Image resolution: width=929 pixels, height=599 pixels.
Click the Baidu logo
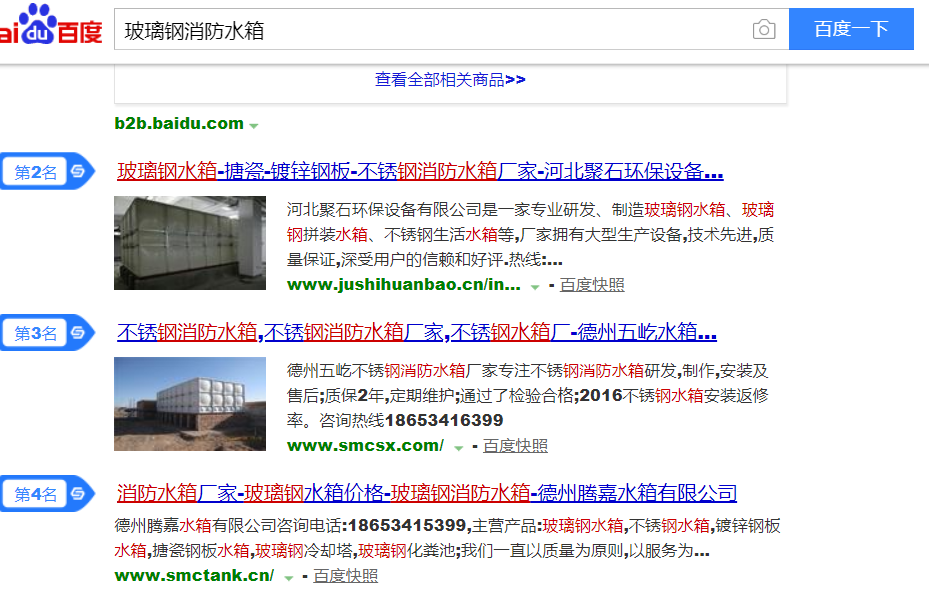(x=50, y=25)
